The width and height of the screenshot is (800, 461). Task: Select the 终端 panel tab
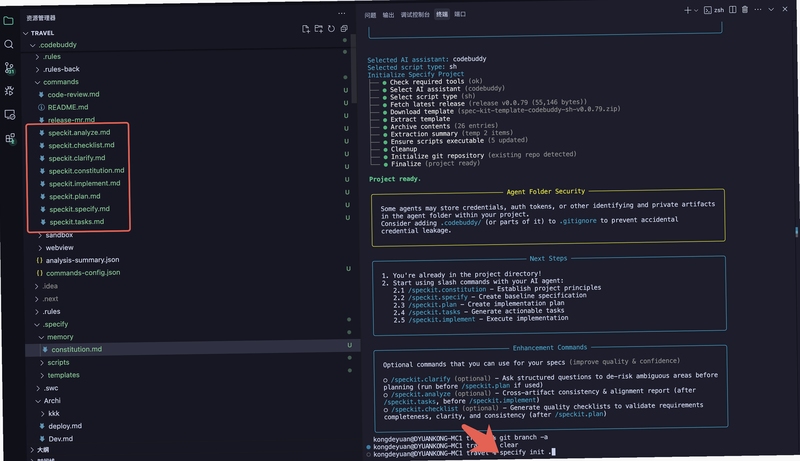442,14
